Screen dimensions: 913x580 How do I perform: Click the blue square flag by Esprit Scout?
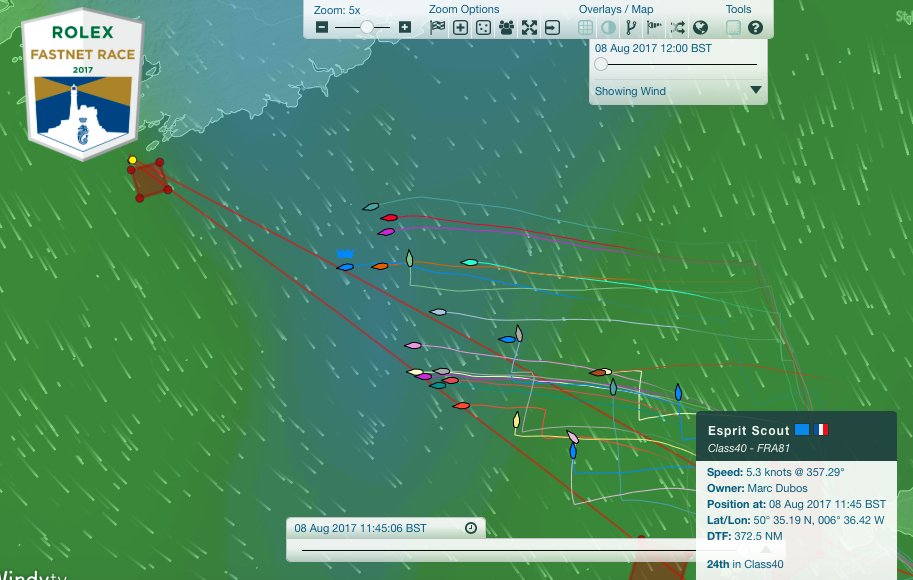[802, 430]
